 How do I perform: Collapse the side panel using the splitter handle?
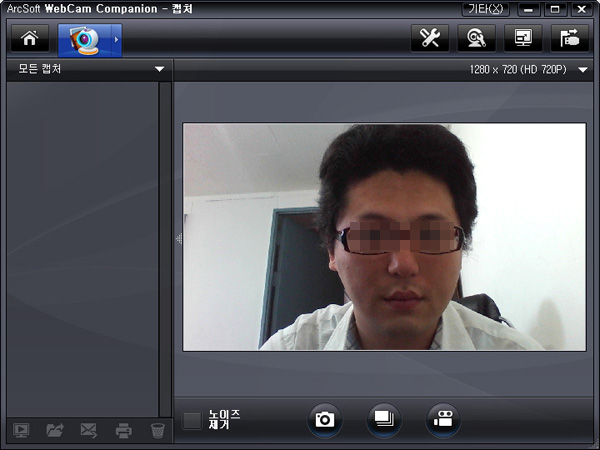pos(179,239)
